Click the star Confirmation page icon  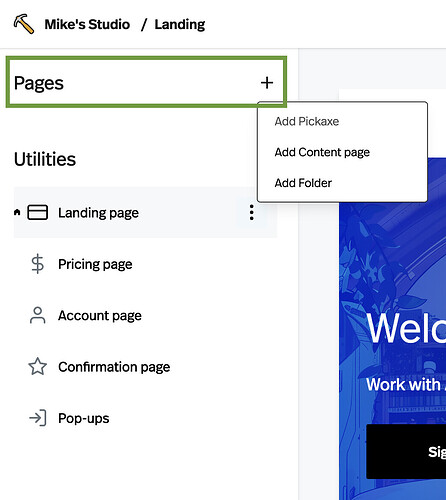37,366
